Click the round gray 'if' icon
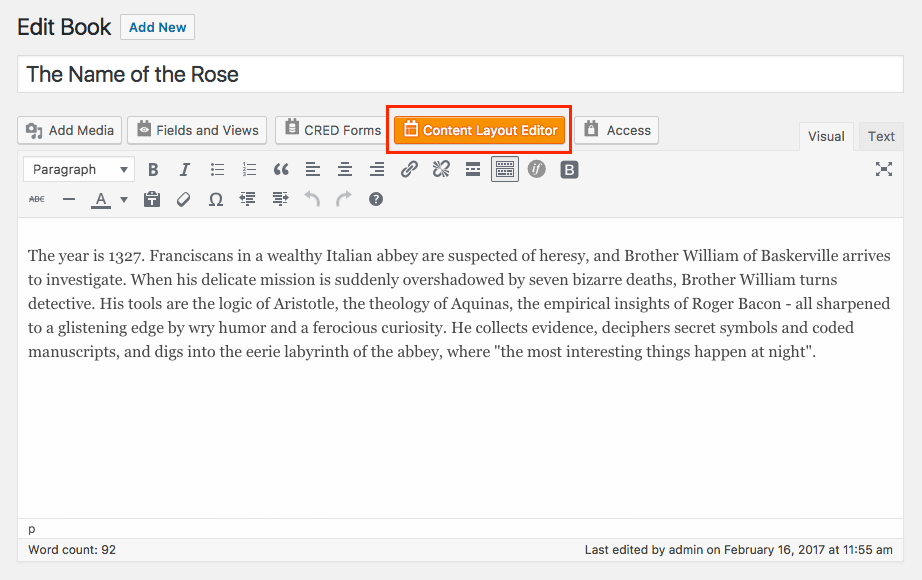The image size is (922, 580). tap(536, 169)
